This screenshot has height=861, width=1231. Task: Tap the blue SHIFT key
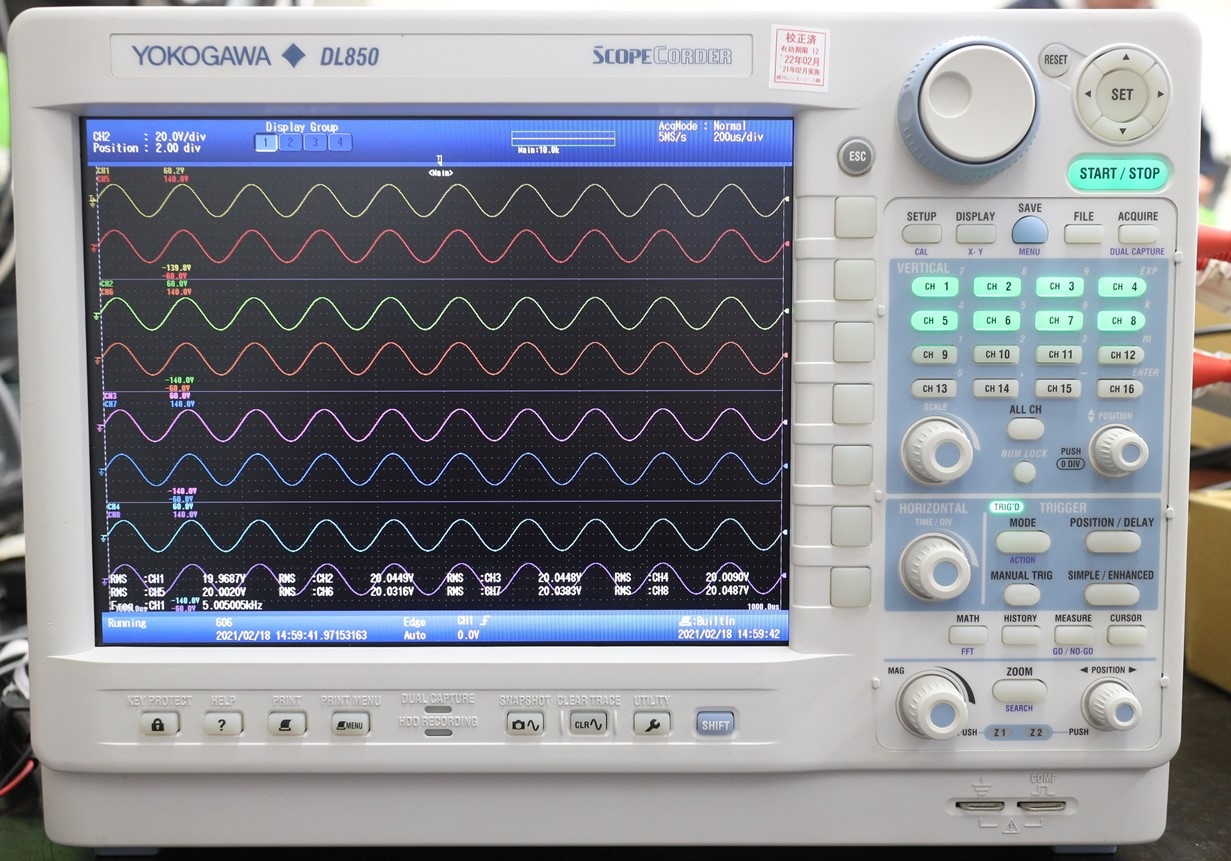coord(716,725)
